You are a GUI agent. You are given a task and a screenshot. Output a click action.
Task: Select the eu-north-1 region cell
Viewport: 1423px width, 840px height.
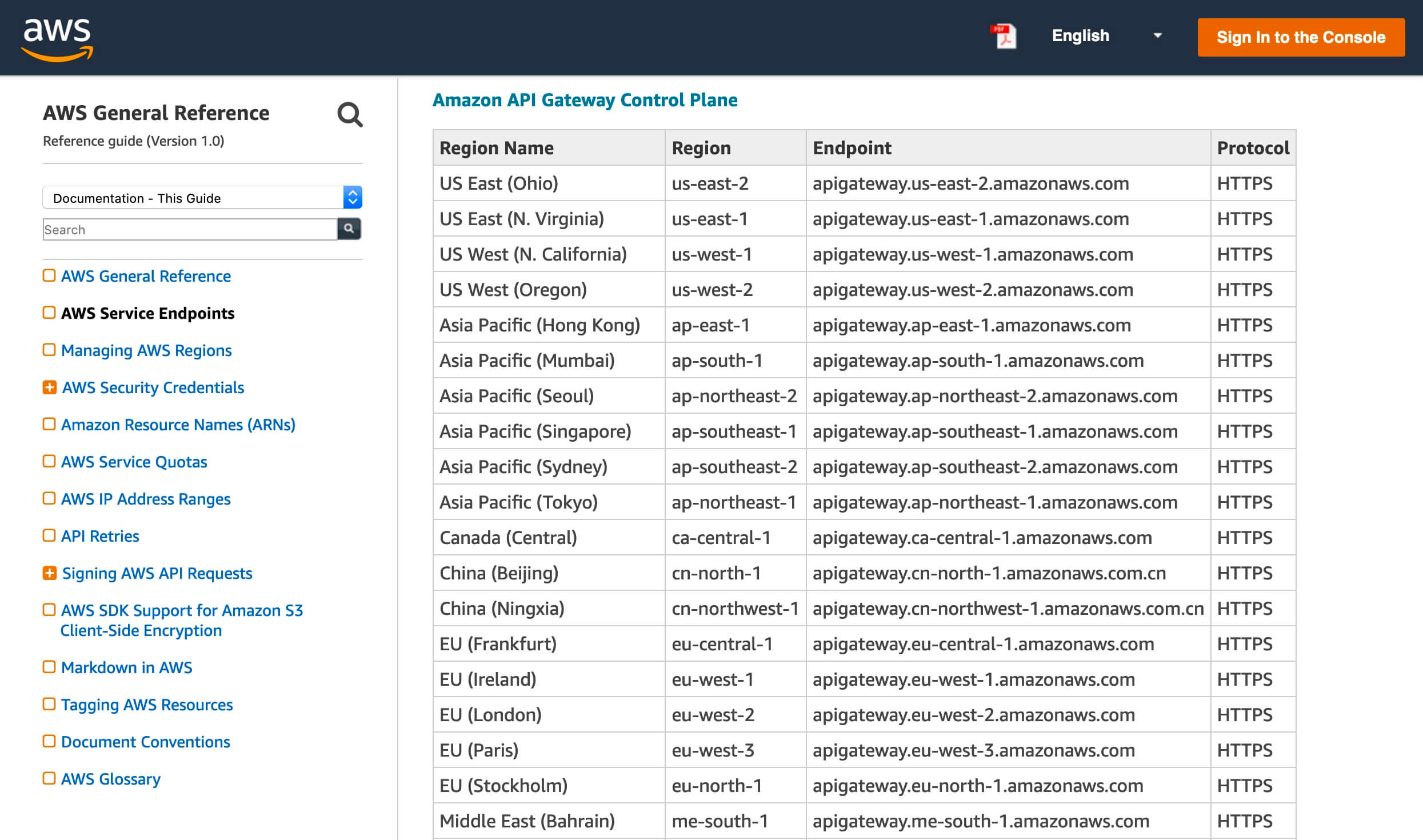(x=736, y=786)
